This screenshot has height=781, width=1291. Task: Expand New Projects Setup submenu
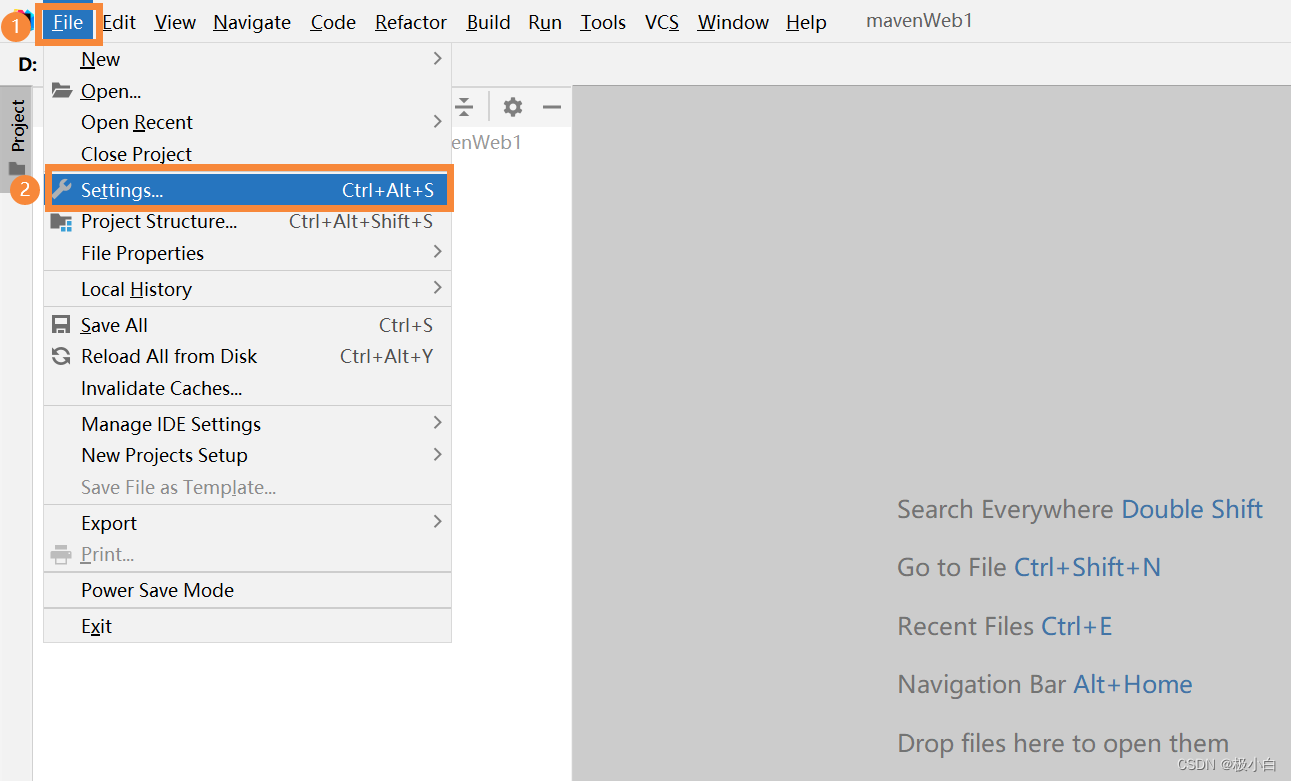pyautogui.click(x=247, y=455)
